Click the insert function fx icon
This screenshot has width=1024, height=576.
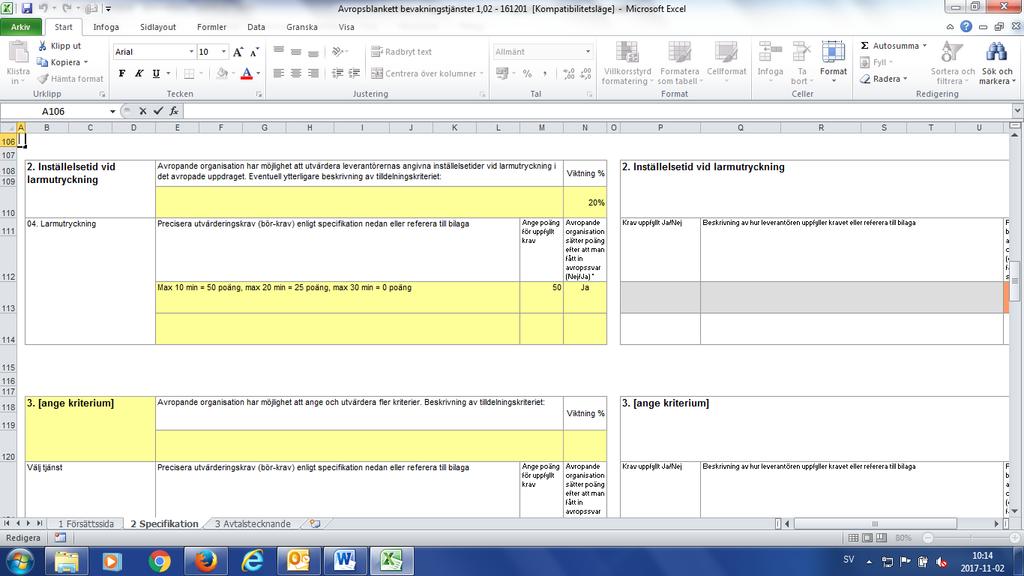coord(174,111)
